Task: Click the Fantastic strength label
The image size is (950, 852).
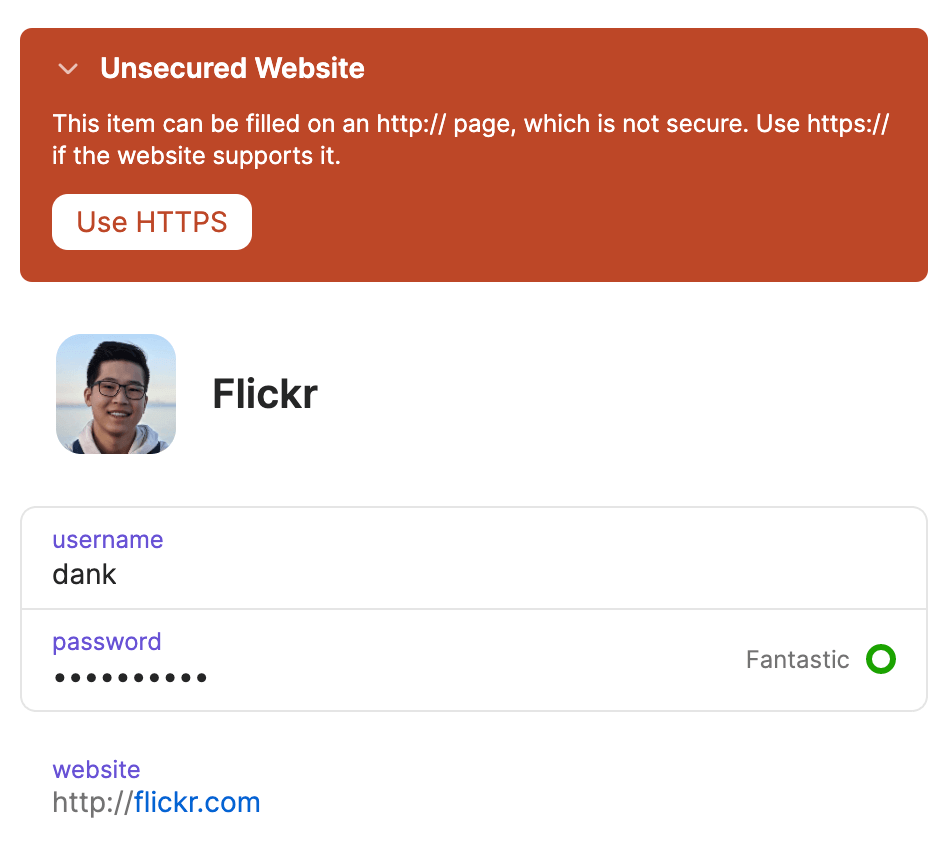Action: (x=797, y=660)
